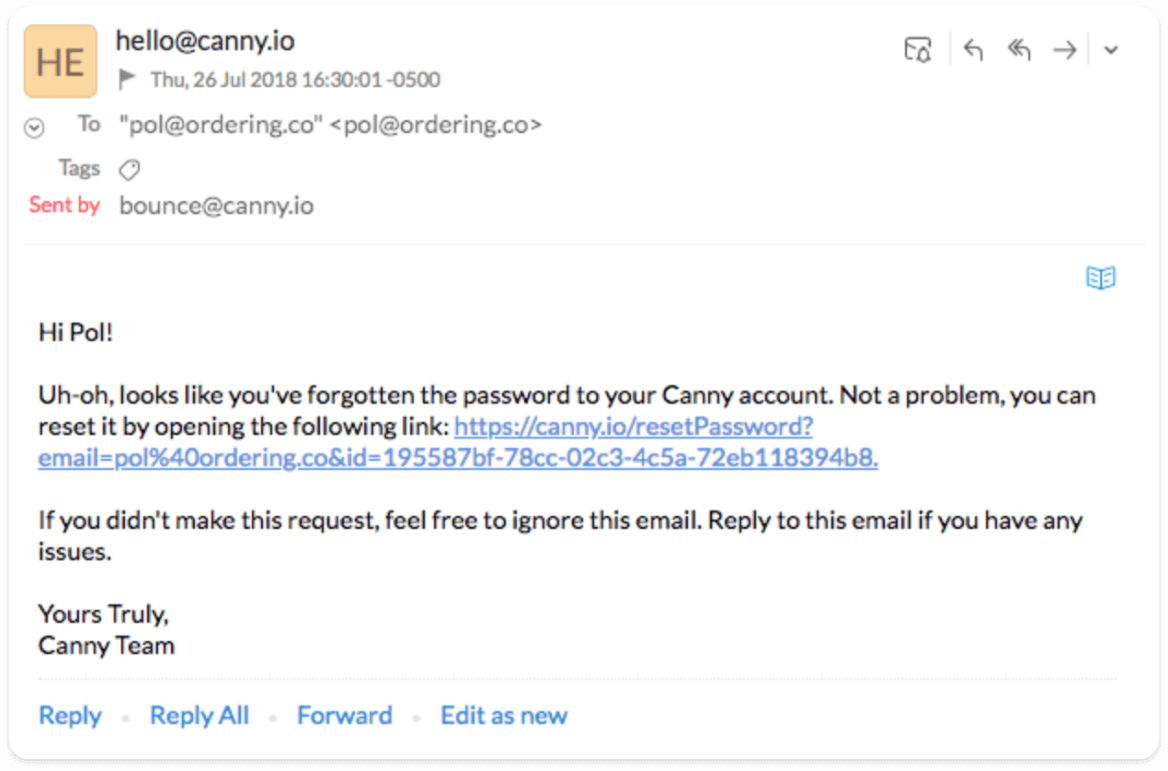Viewport: 1168px width, 771px height.
Task: Click the Tags label
Action: 79,168
